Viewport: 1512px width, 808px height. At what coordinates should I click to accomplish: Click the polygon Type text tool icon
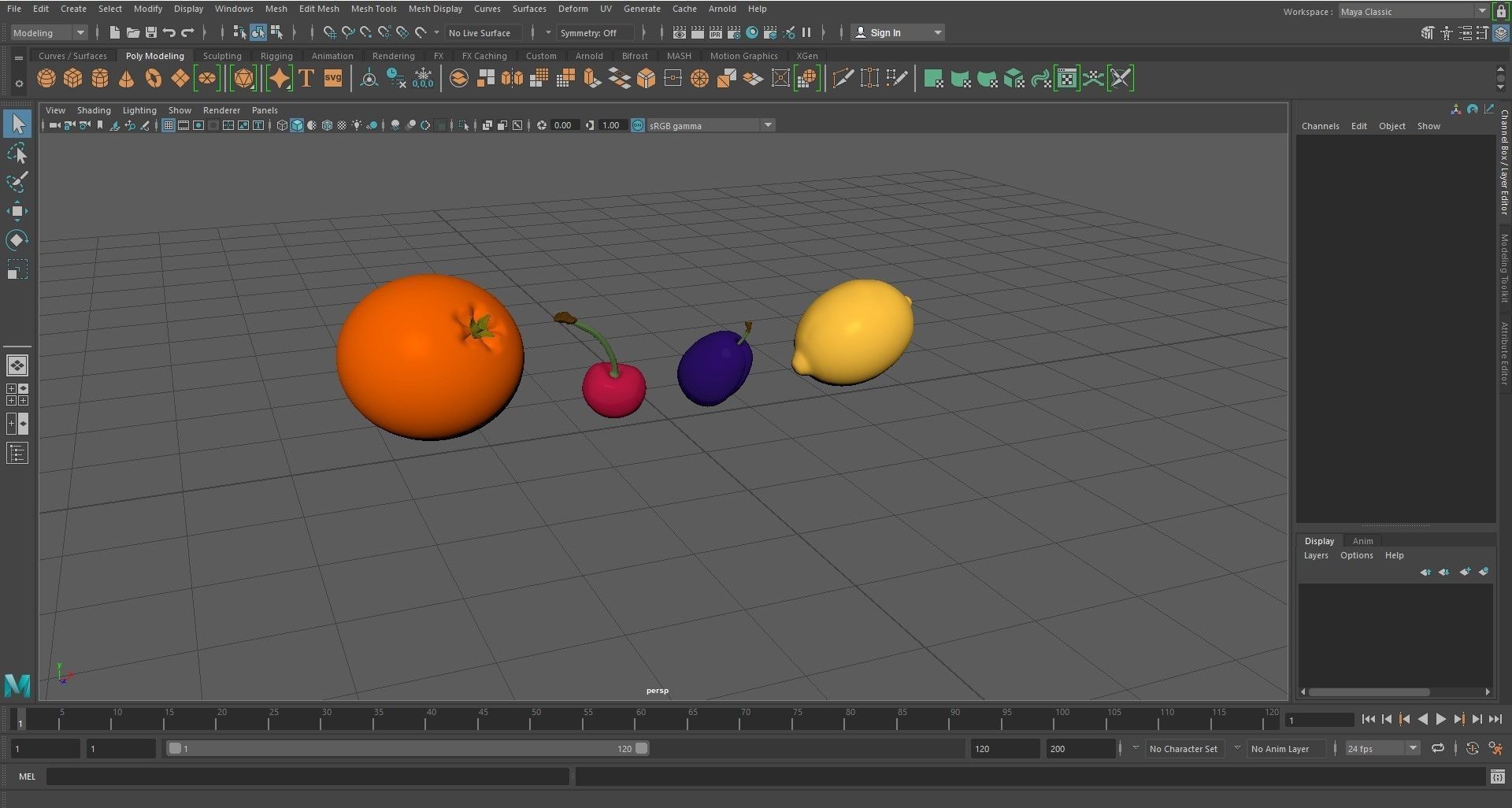pos(306,79)
